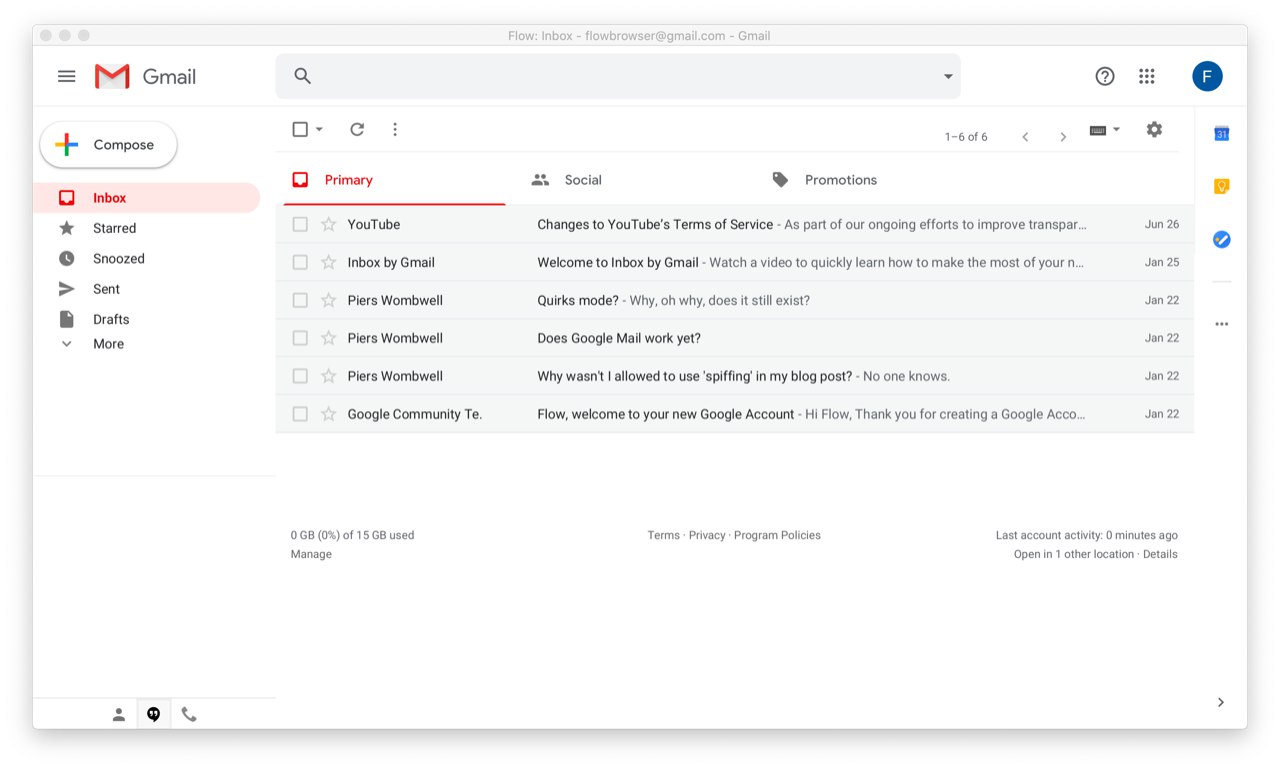Click the 1–6 of 6 counter
This screenshot has height=769, width=1280.
pos(966,137)
